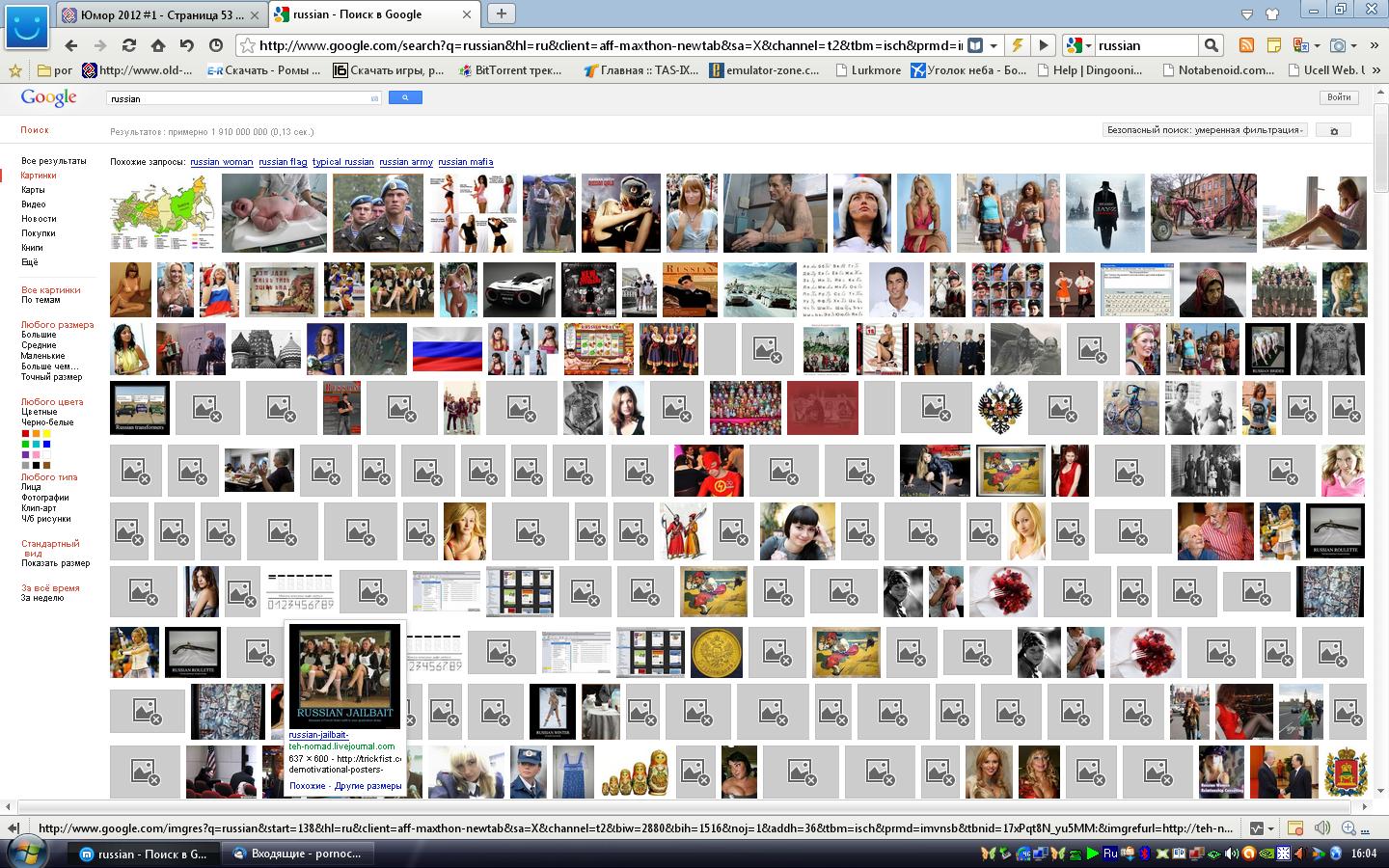Select 'Карты' search category
The width and height of the screenshot is (1389, 868).
tap(33, 190)
